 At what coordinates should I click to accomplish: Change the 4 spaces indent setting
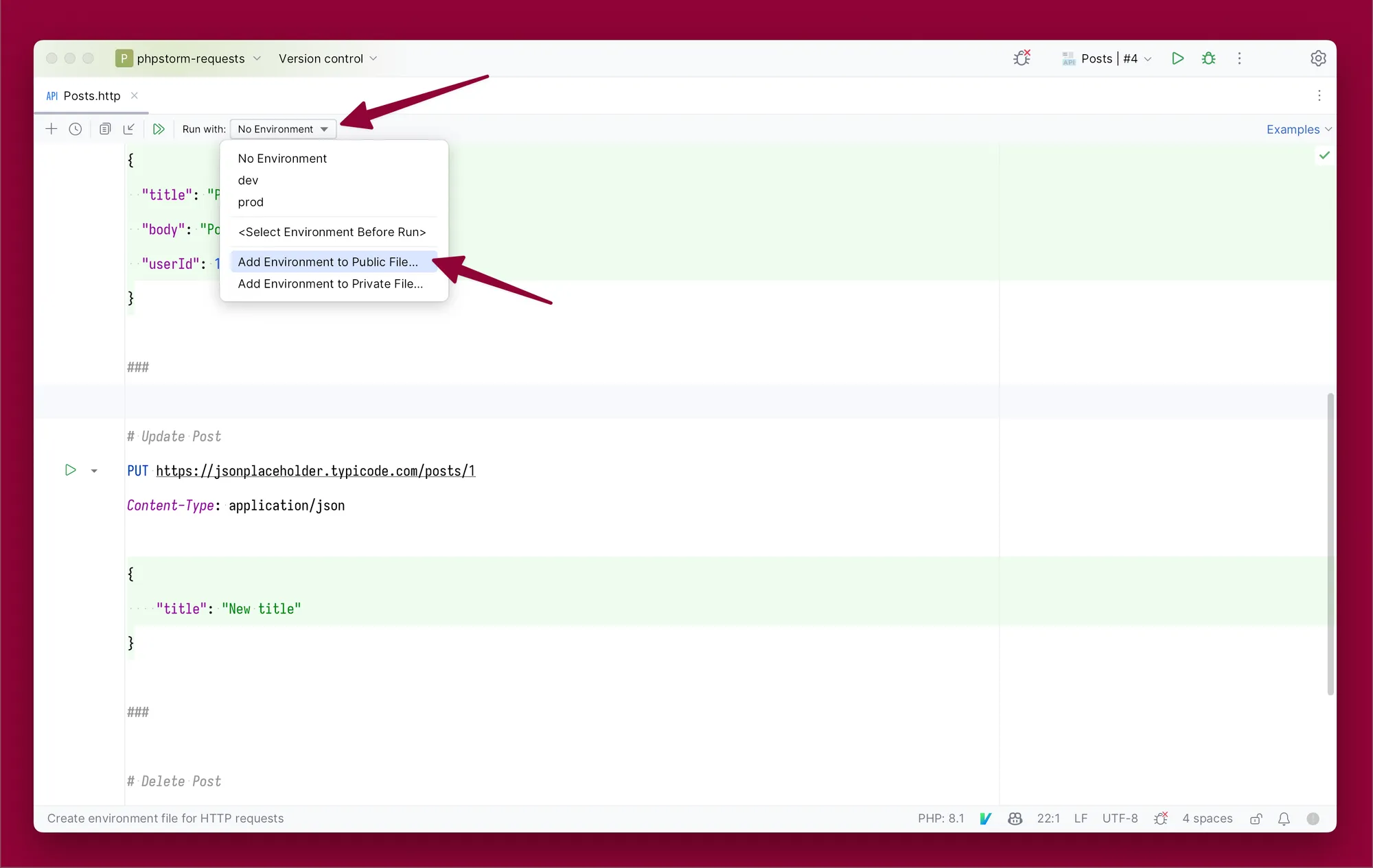(1207, 818)
